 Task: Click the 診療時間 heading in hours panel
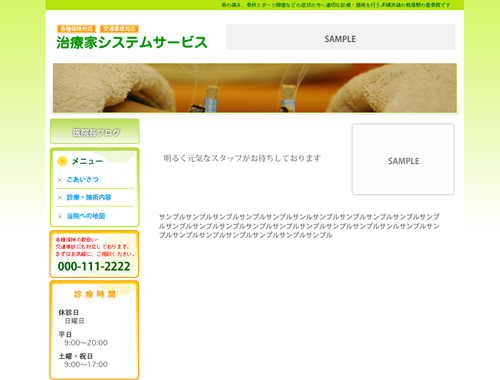[95, 294]
